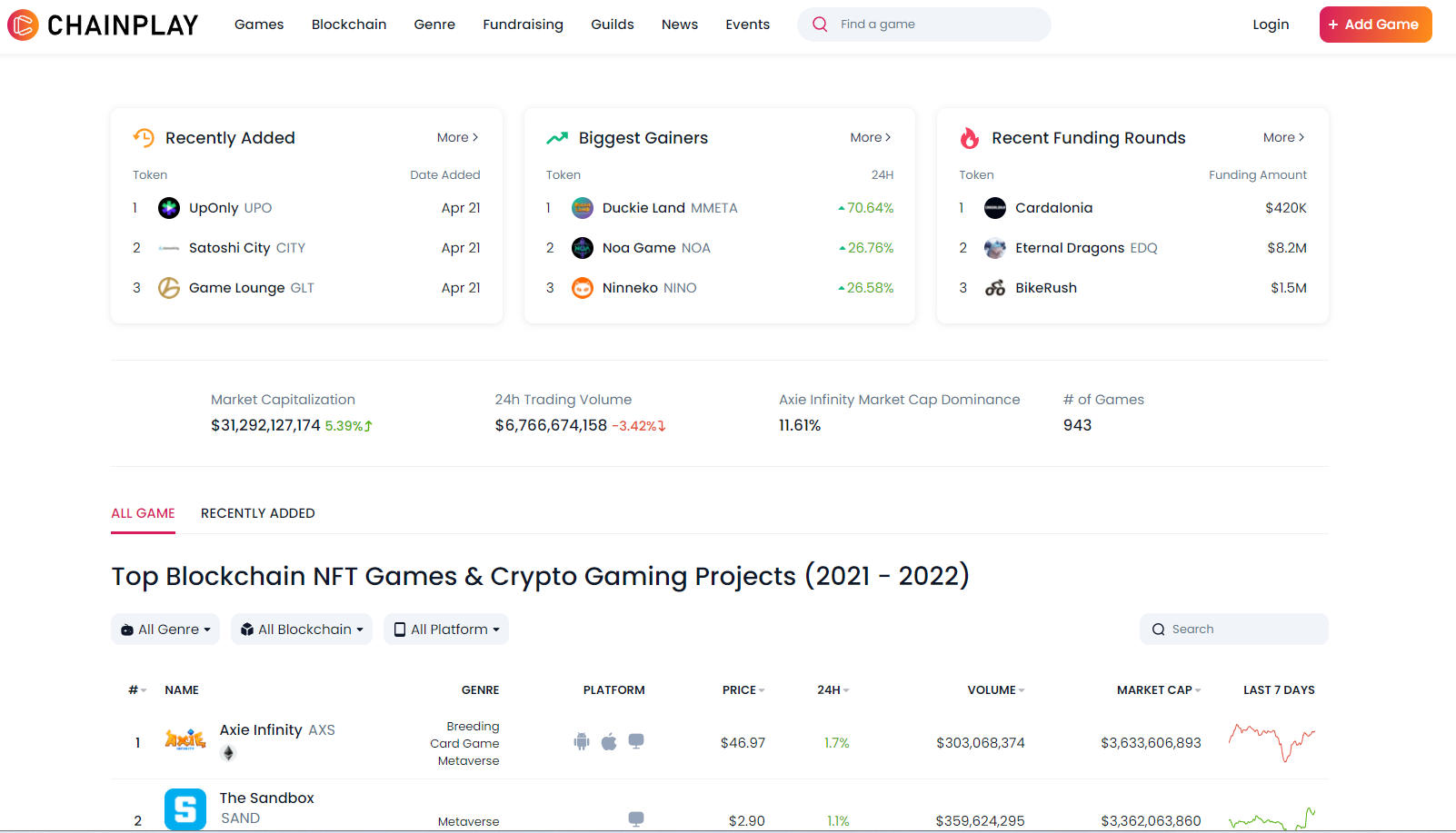Switch to the RECENTLY ADDED tab
The width and height of the screenshot is (1456, 833).
click(x=258, y=513)
